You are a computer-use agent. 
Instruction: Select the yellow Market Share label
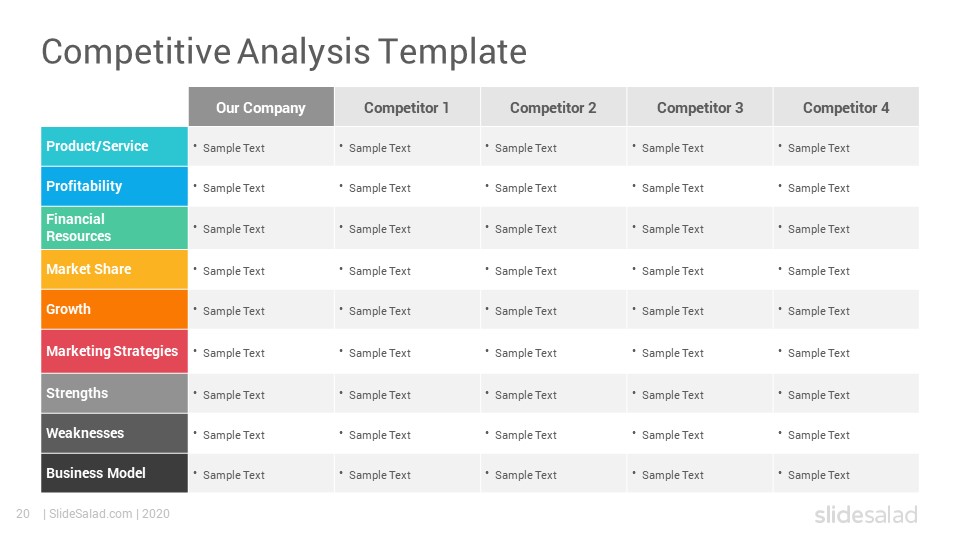[x=114, y=269]
